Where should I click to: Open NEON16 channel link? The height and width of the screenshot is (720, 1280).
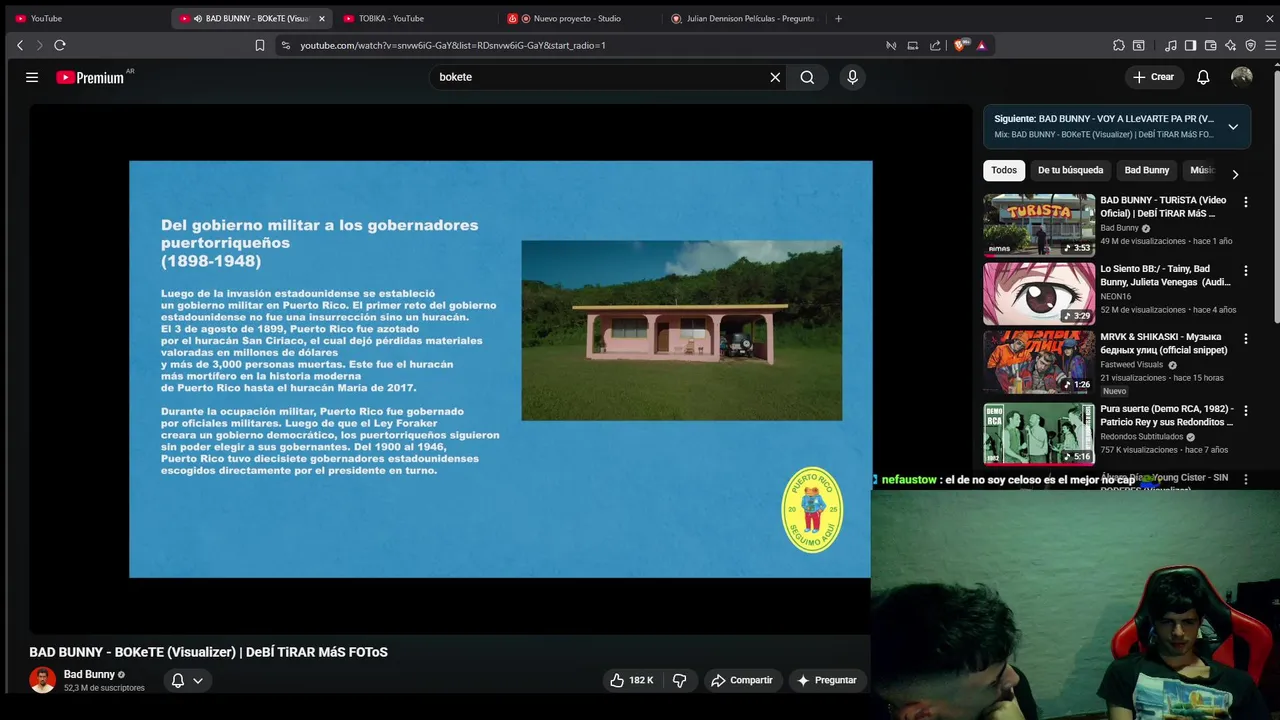coord(1117,296)
